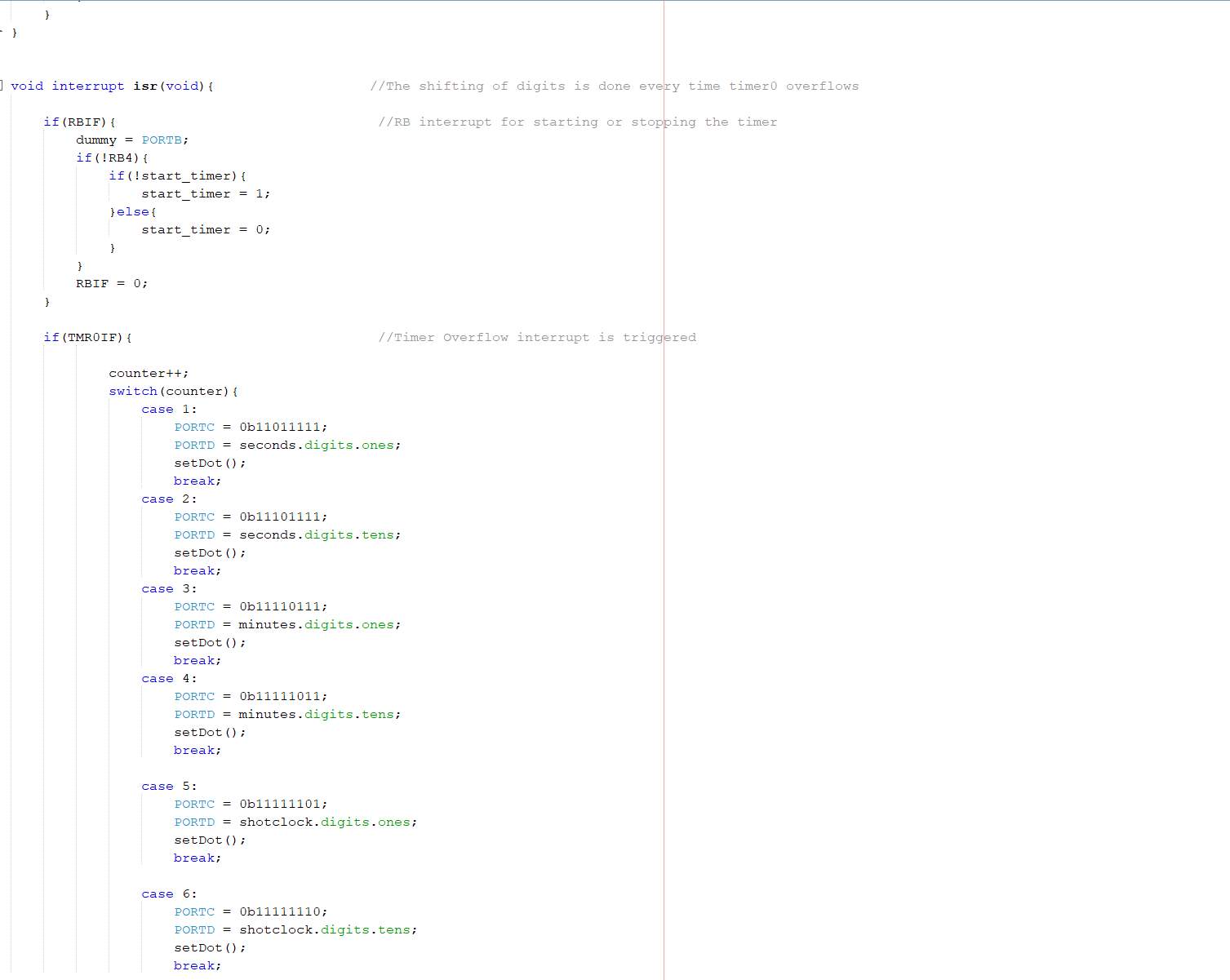Screen dimensions: 1230x980
Task: Click the 'break;' statement under case 6
Action: [198, 965]
